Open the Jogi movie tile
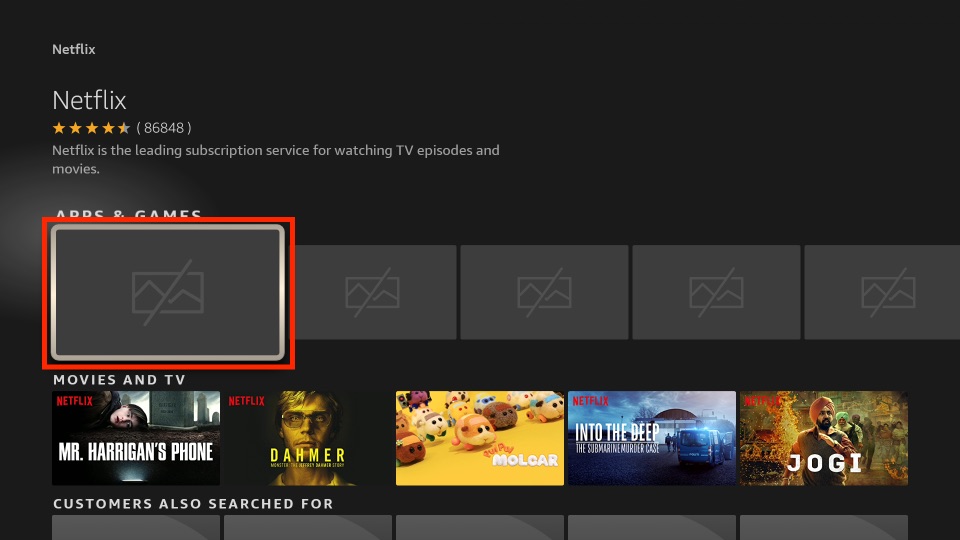 pos(824,438)
